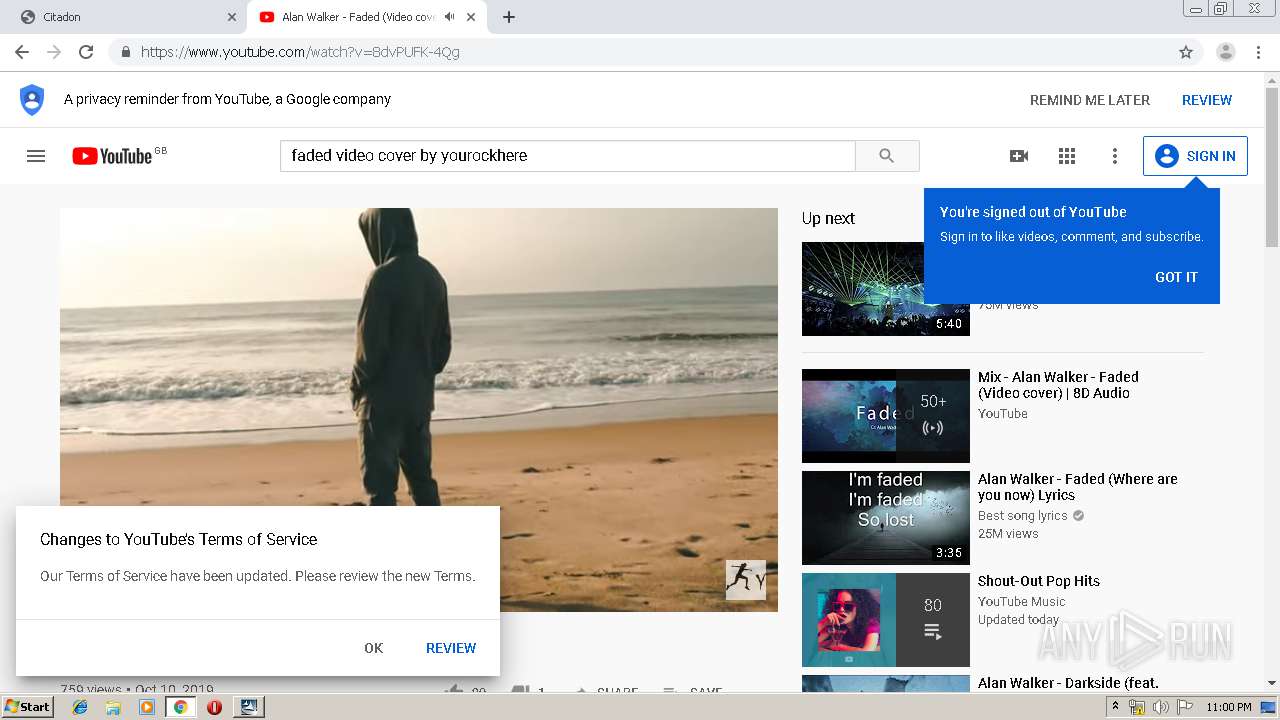Click the 'YouTube Music' channel name
The width and height of the screenshot is (1280, 720).
(x=1022, y=602)
